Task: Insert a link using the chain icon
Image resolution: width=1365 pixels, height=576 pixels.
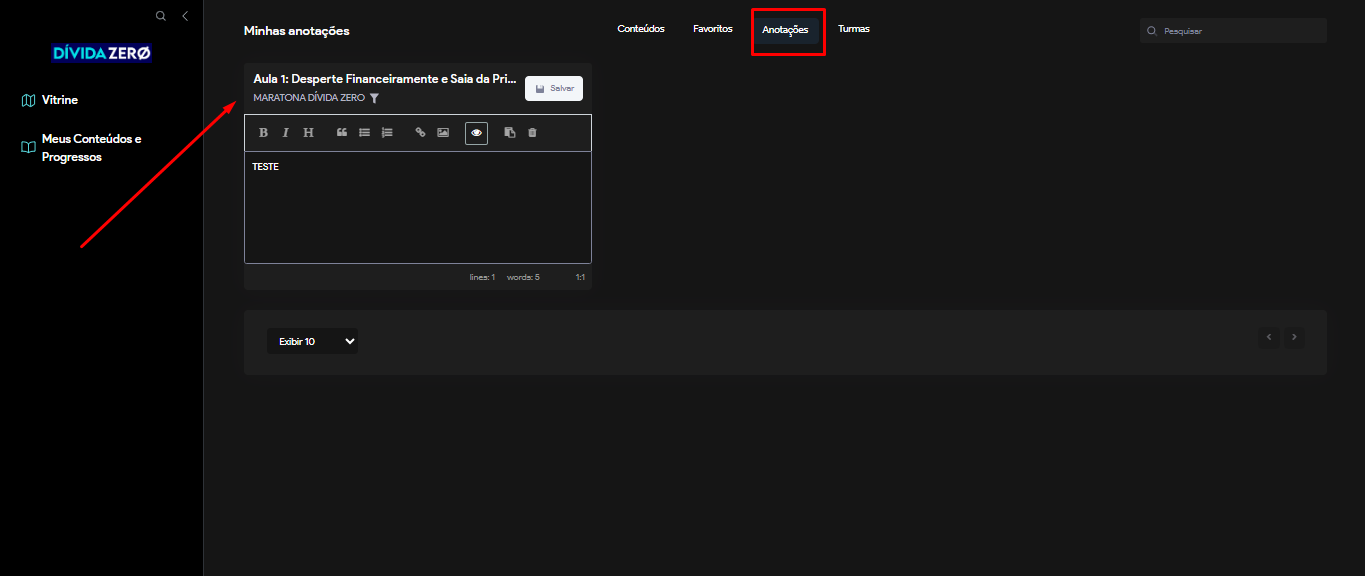Action: click(x=420, y=133)
